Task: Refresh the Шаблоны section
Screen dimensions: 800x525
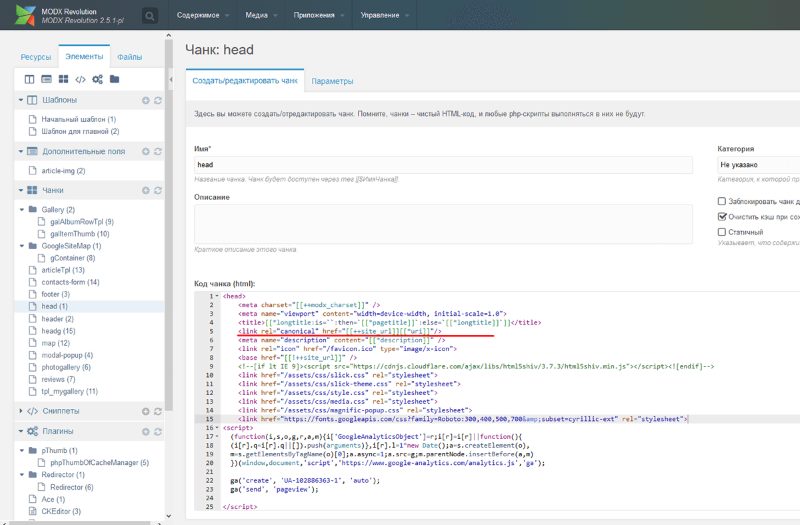Action: click(158, 101)
